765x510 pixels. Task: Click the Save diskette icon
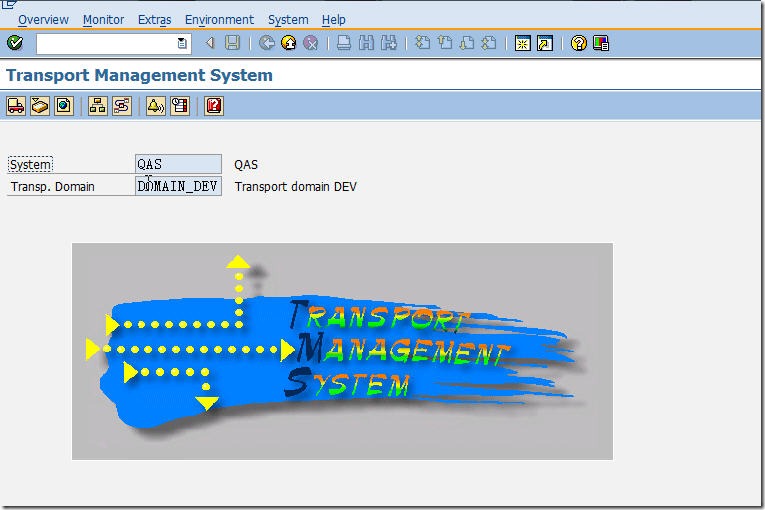pos(232,43)
